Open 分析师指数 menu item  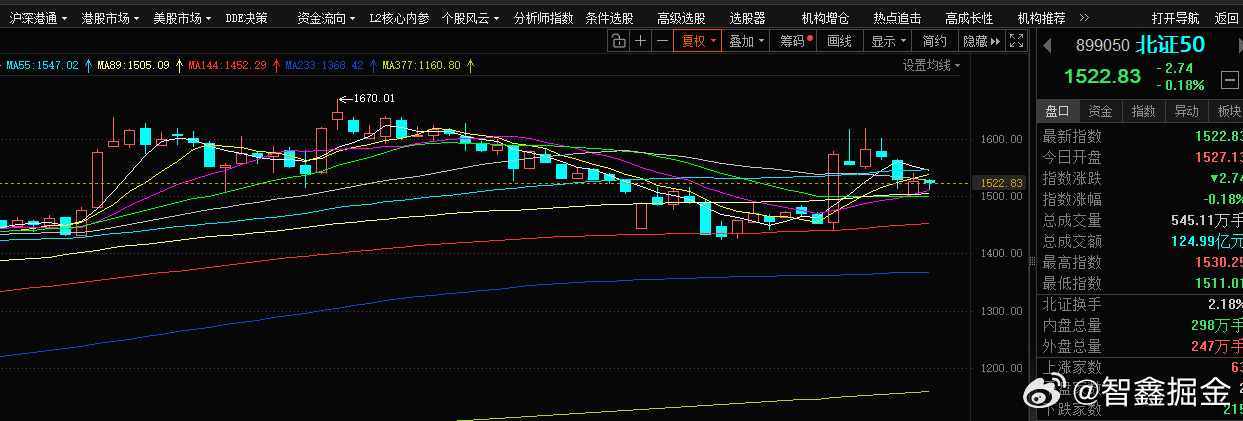click(543, 18)
